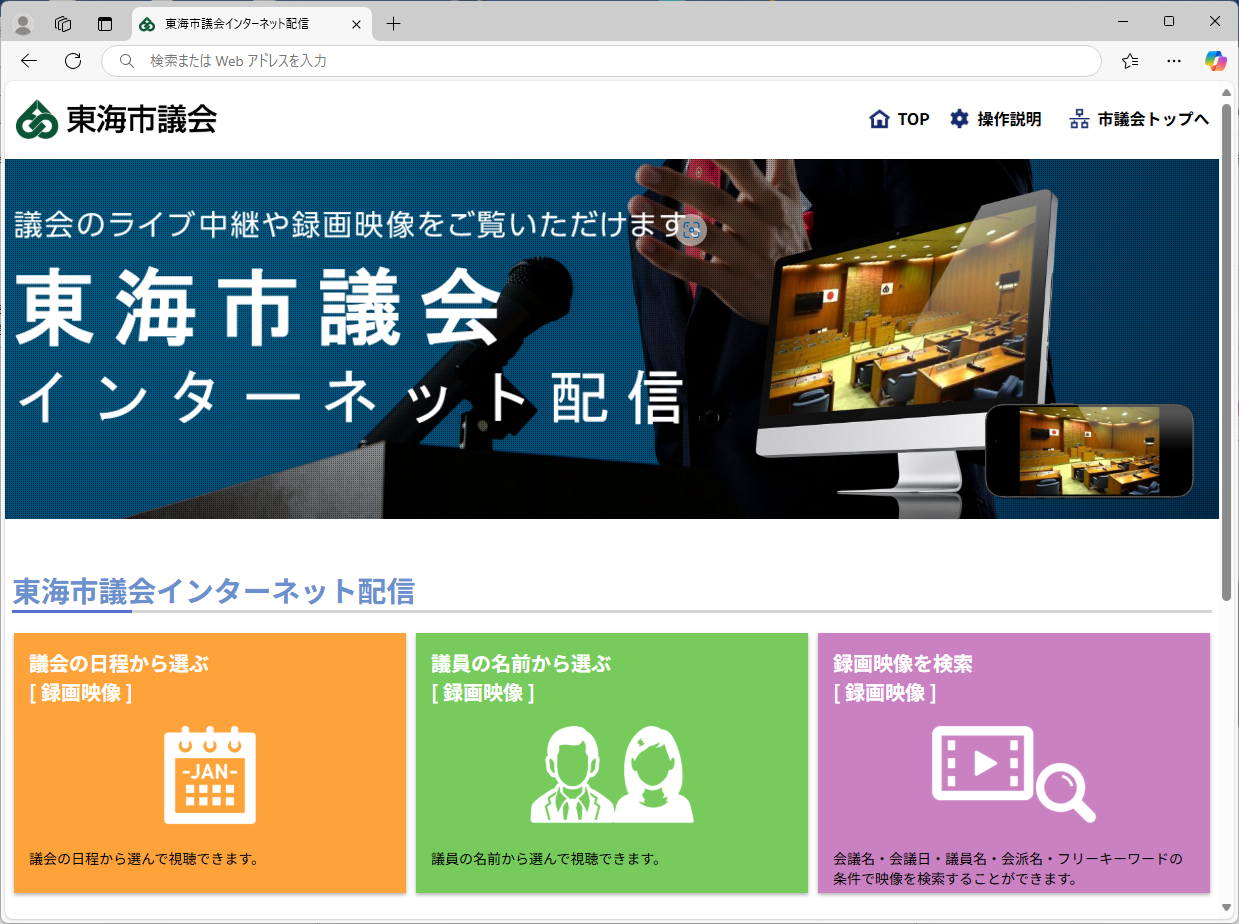Click search magnifier in address bar
The height and width of the screenshot is (924, 1239).
(127, 61)
